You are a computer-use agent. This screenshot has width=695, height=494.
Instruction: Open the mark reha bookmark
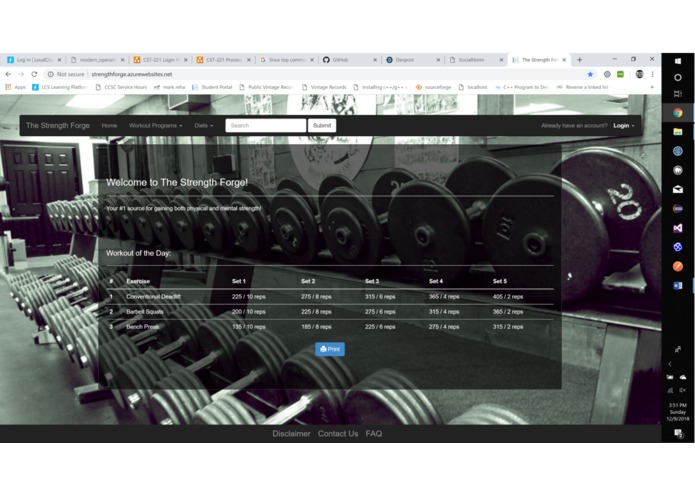(169, 87)
